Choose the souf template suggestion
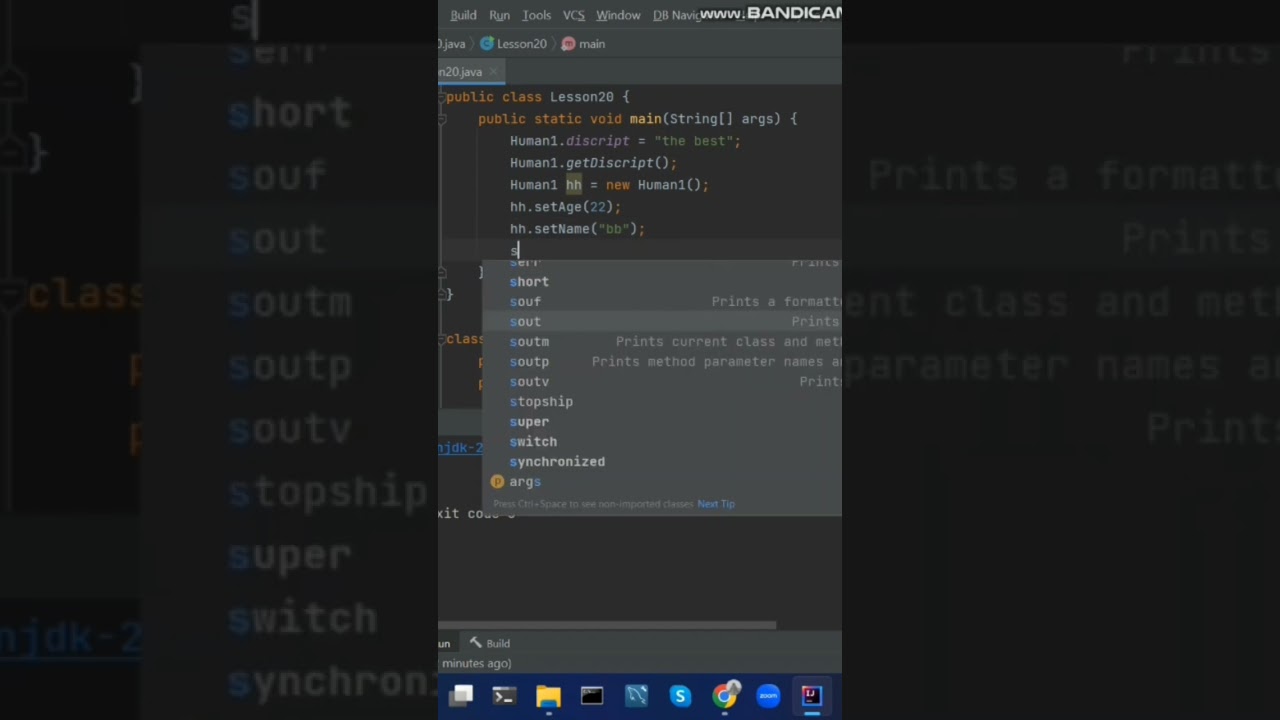This screenshot has width=1280, height=720. point(661,301)
